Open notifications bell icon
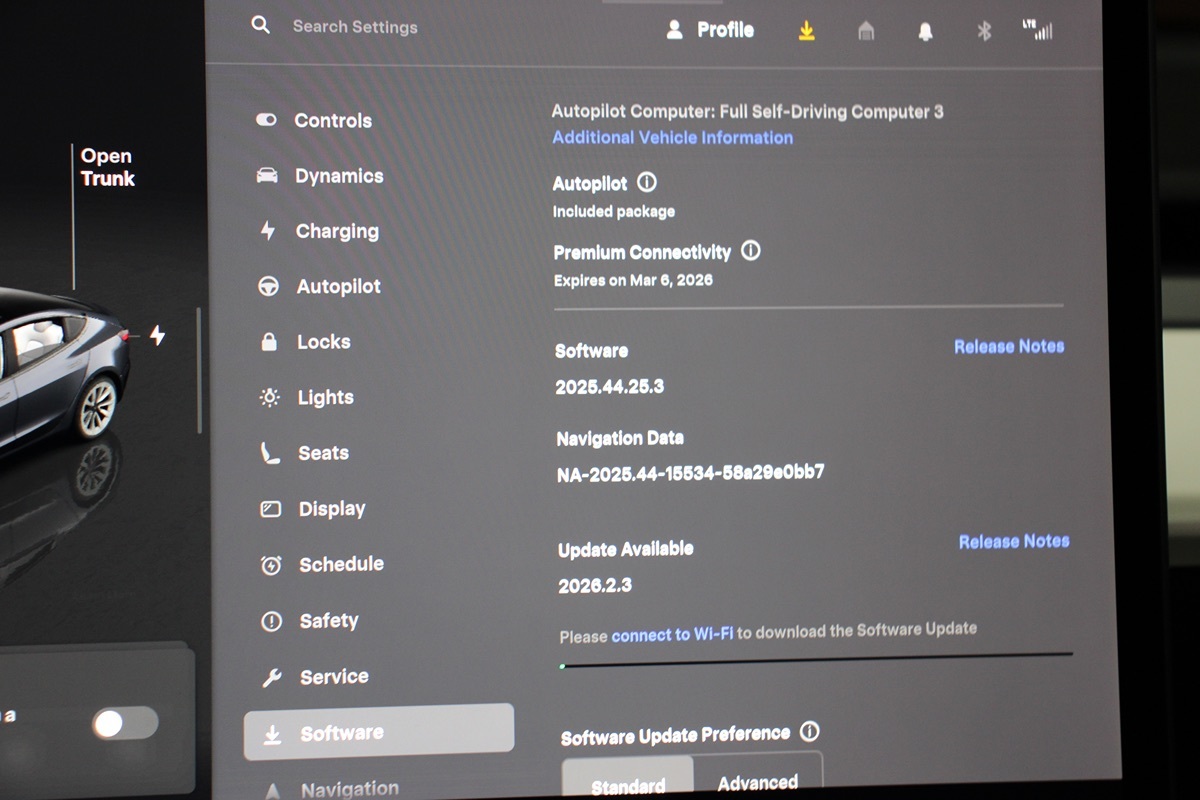Viewport: 1200px width, 800px height. coord(925,32)
